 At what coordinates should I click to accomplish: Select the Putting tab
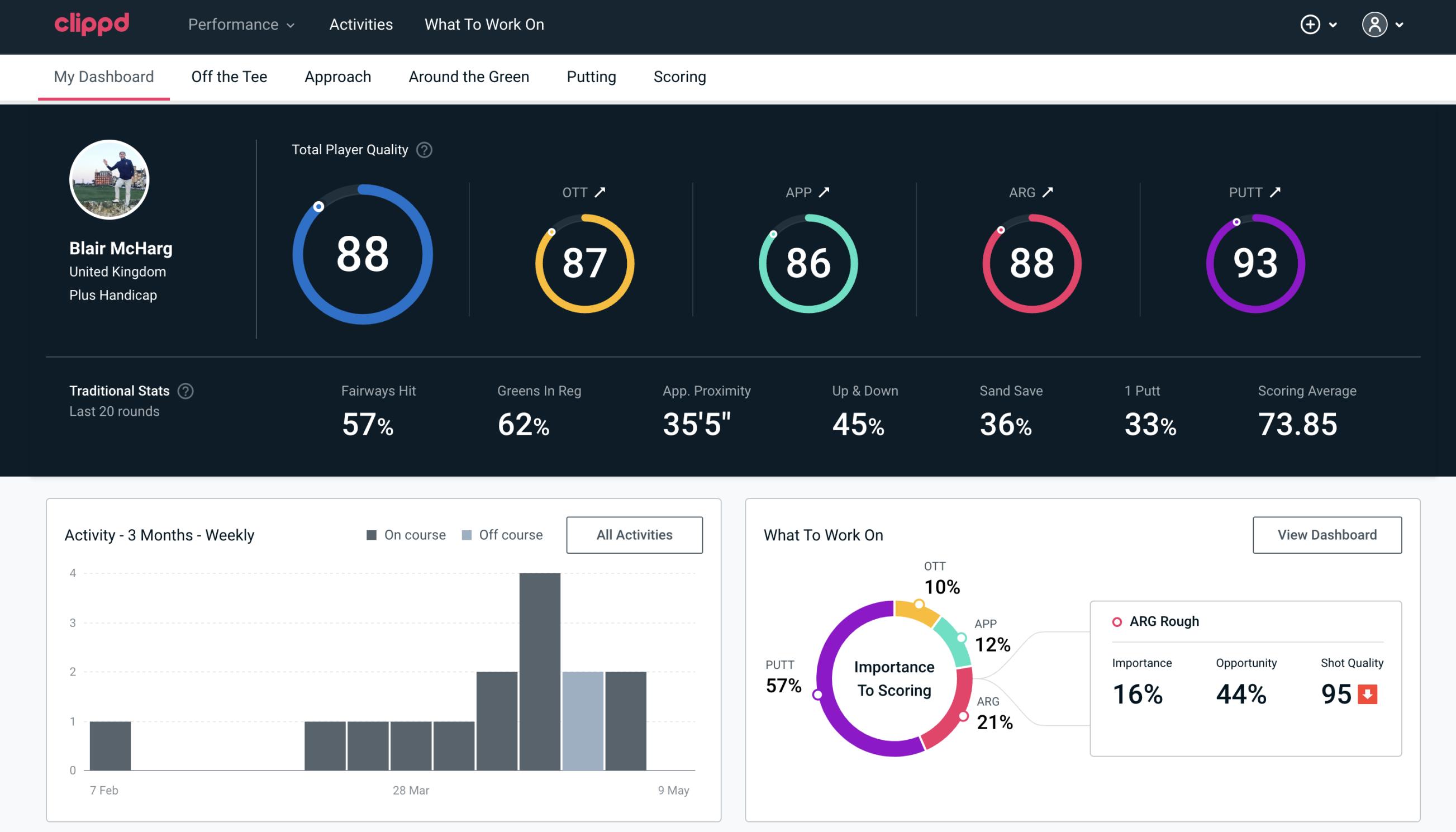click(x=591, y=77)
